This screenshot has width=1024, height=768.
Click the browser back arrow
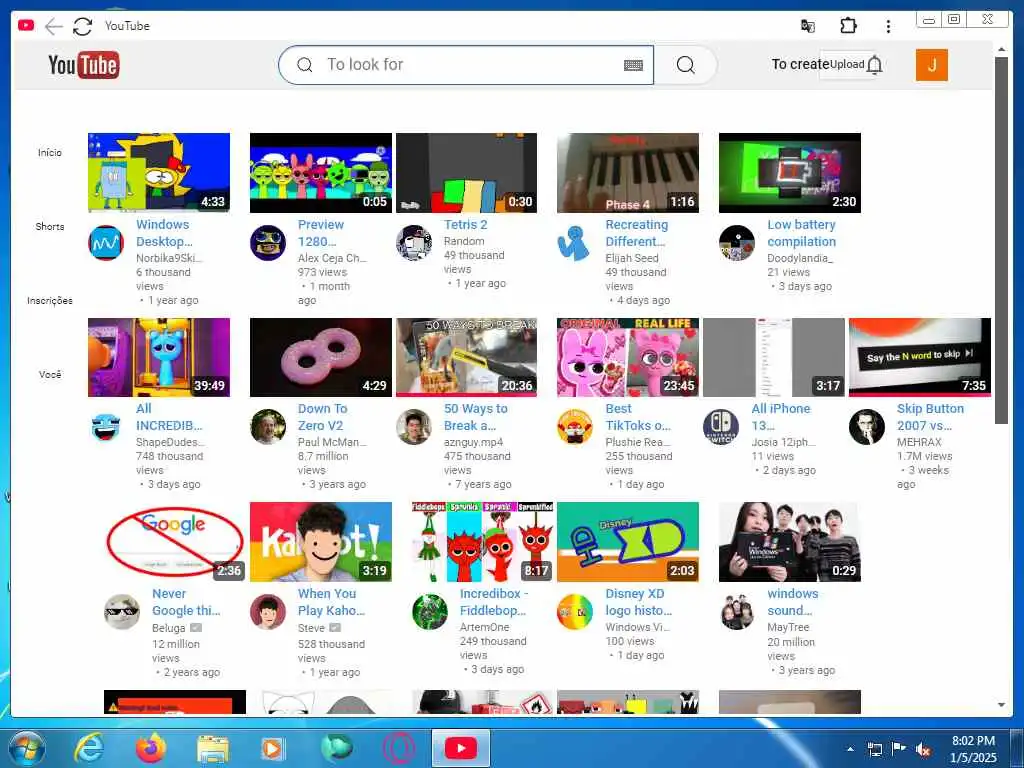click(x=54, y=26)
